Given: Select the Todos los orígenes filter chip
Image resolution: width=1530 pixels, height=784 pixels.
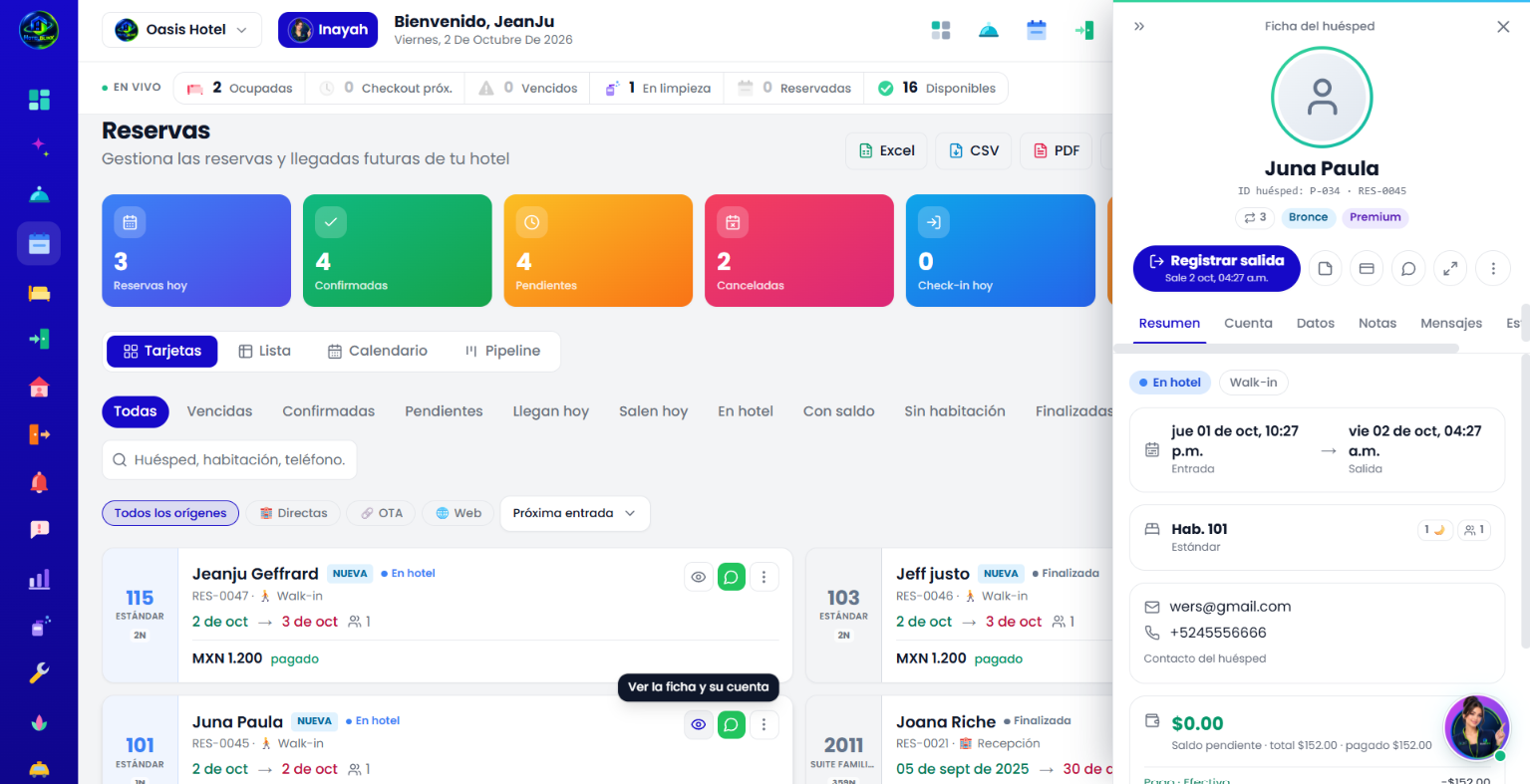Looking at the screenshot, I should 170,513.
